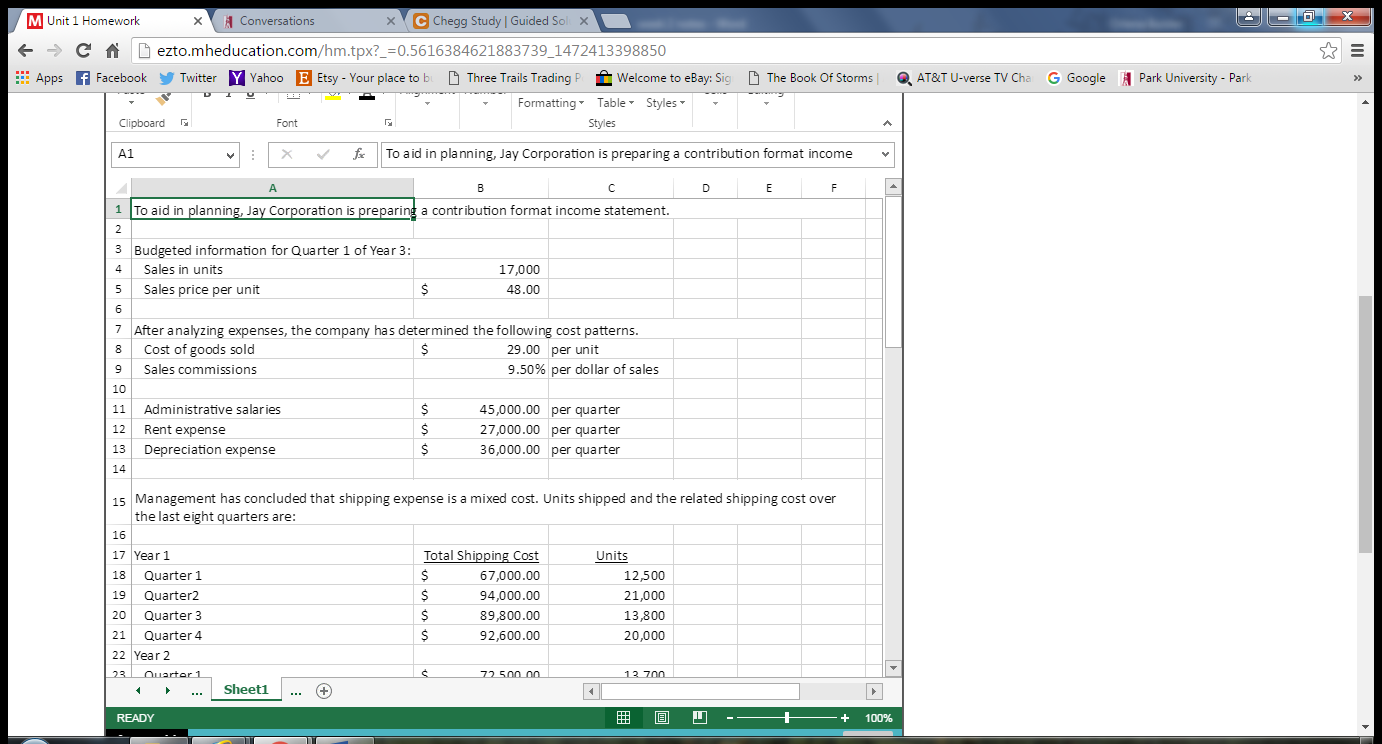Click the formula bar Cancel (X) icon

(287, 154)
